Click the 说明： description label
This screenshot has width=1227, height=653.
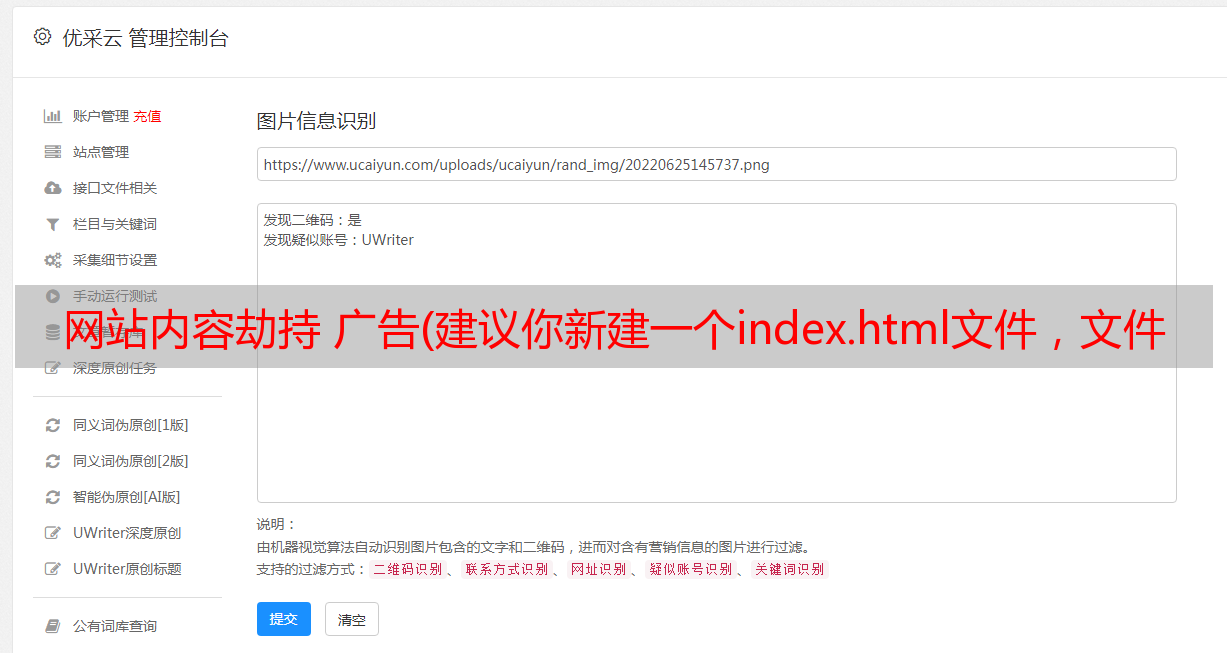pyautogui.click(x=277, y=524)
